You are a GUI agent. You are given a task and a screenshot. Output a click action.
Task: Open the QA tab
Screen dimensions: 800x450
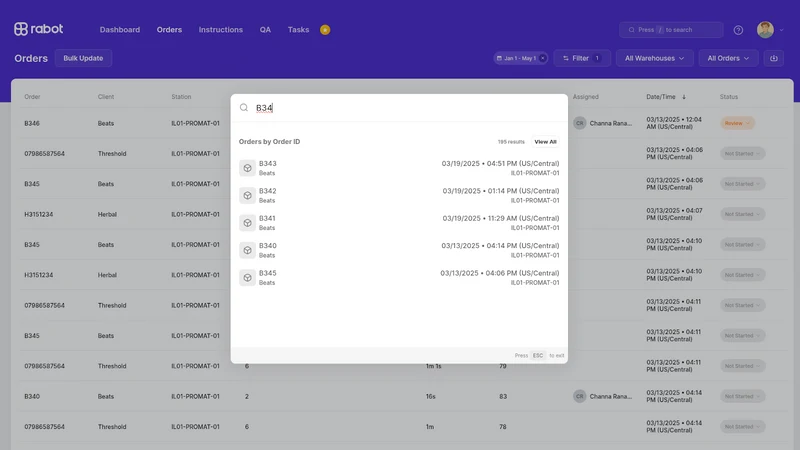click(x=265, y=30)
